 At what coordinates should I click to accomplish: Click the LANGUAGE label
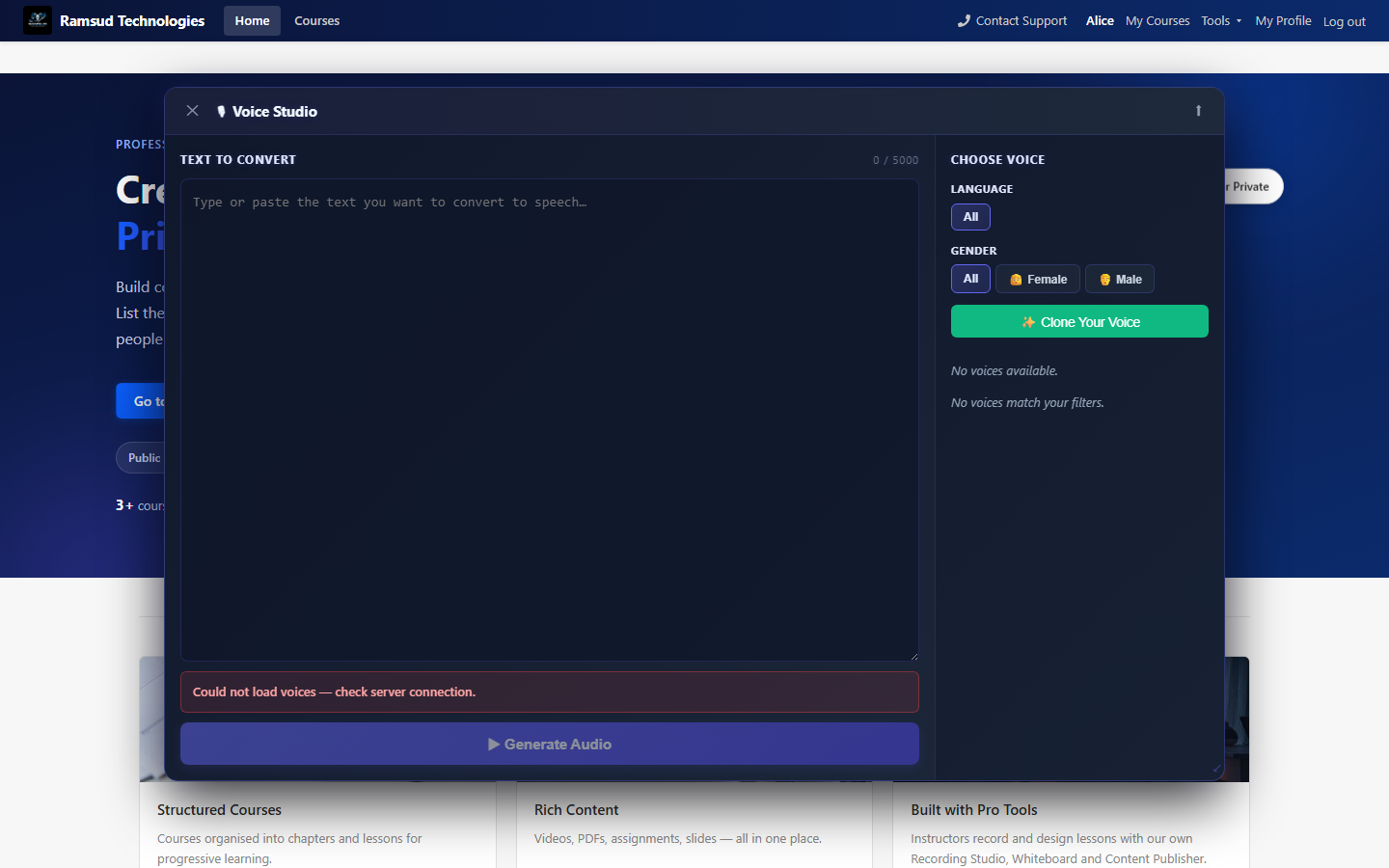click(x=982, y=189)
